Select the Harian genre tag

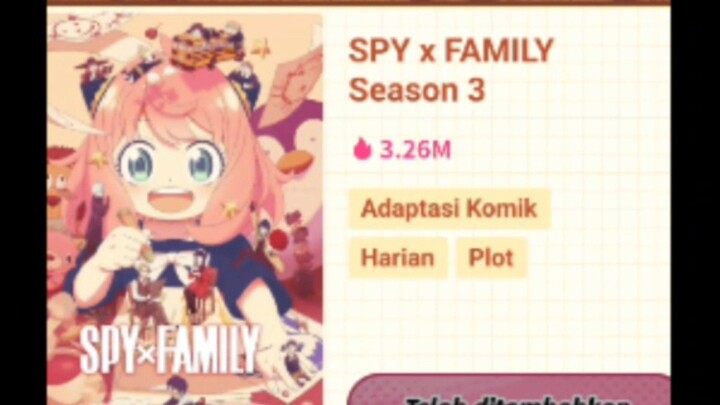[398, 258]
